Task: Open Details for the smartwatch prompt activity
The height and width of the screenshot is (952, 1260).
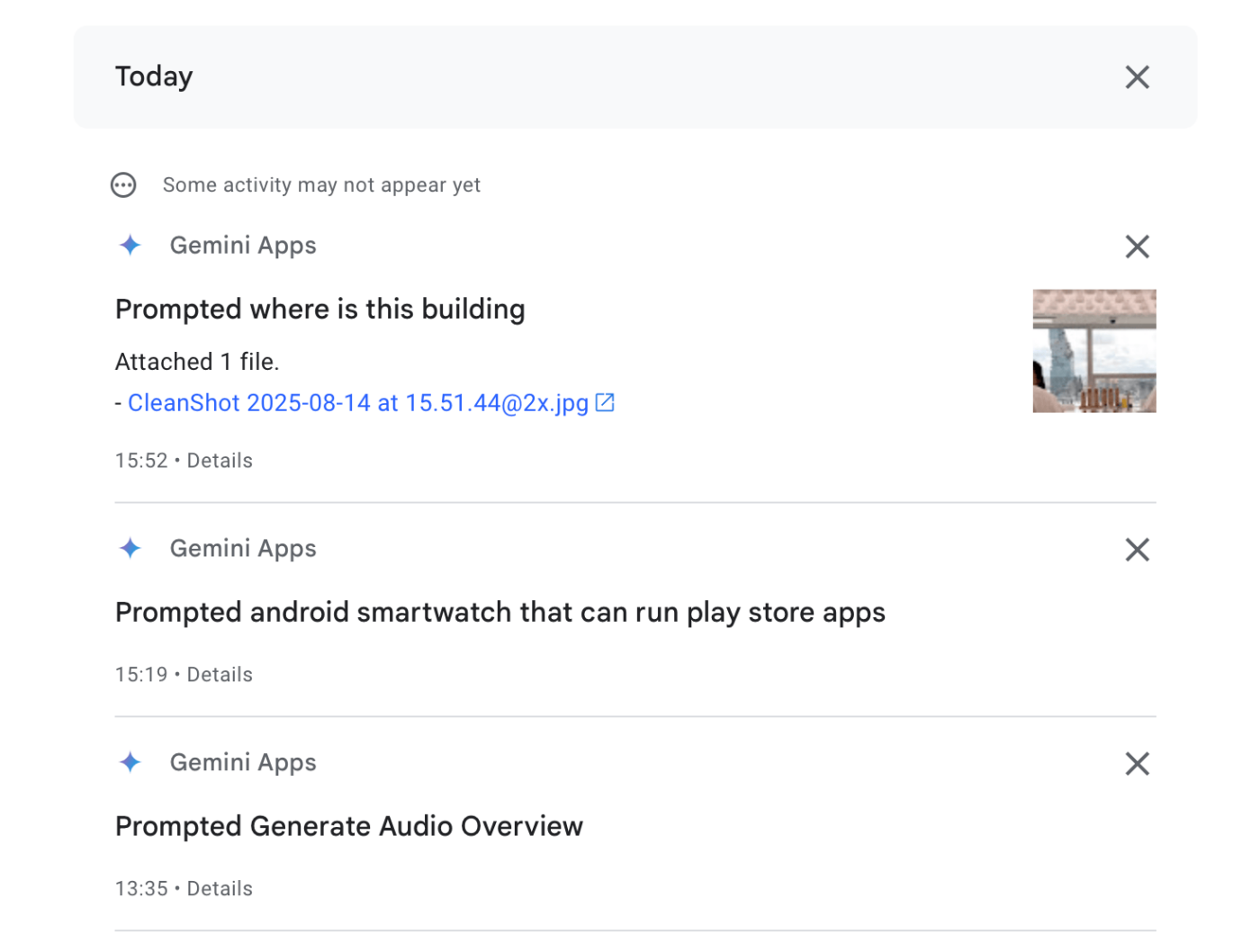Action: tap(220, 673)
